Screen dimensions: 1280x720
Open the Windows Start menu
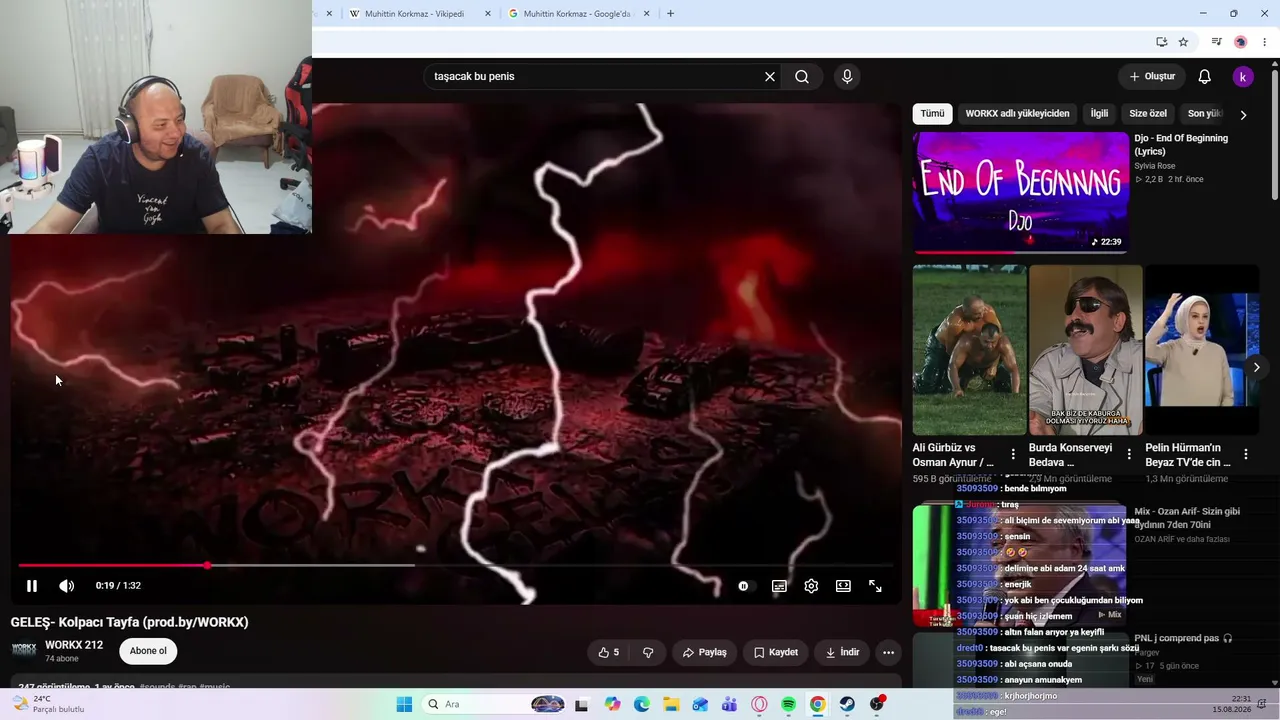point(404,704)
